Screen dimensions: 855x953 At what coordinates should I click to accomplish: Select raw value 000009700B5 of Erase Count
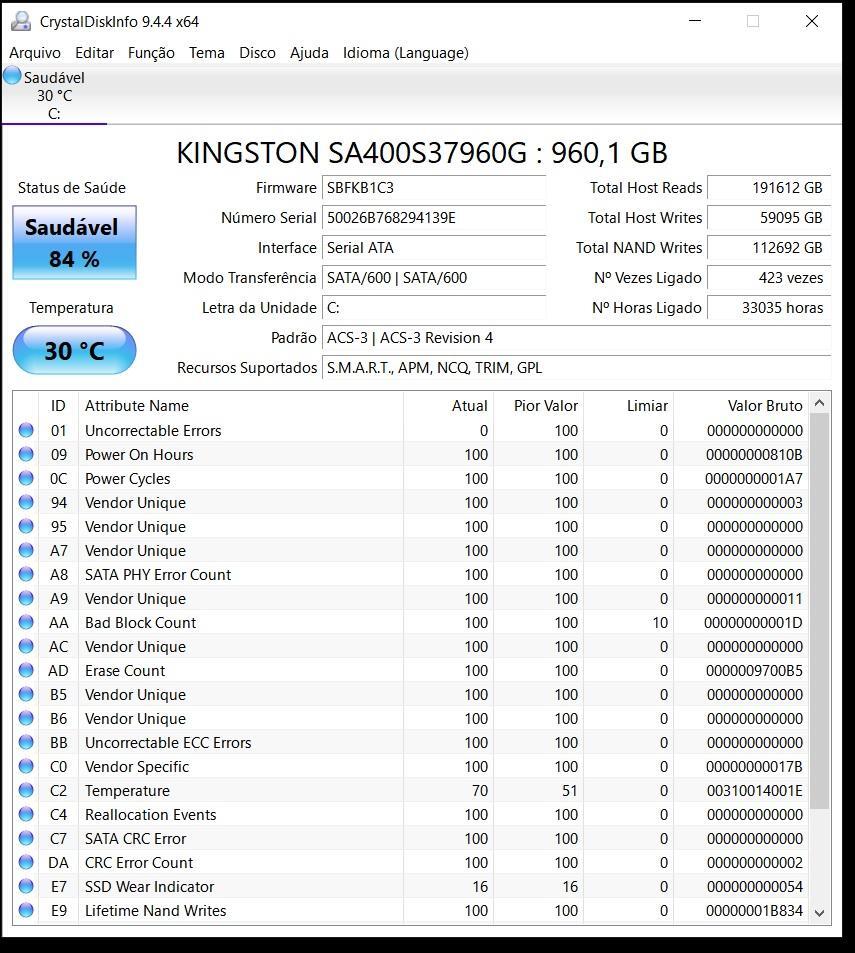[x=754, y=670]
